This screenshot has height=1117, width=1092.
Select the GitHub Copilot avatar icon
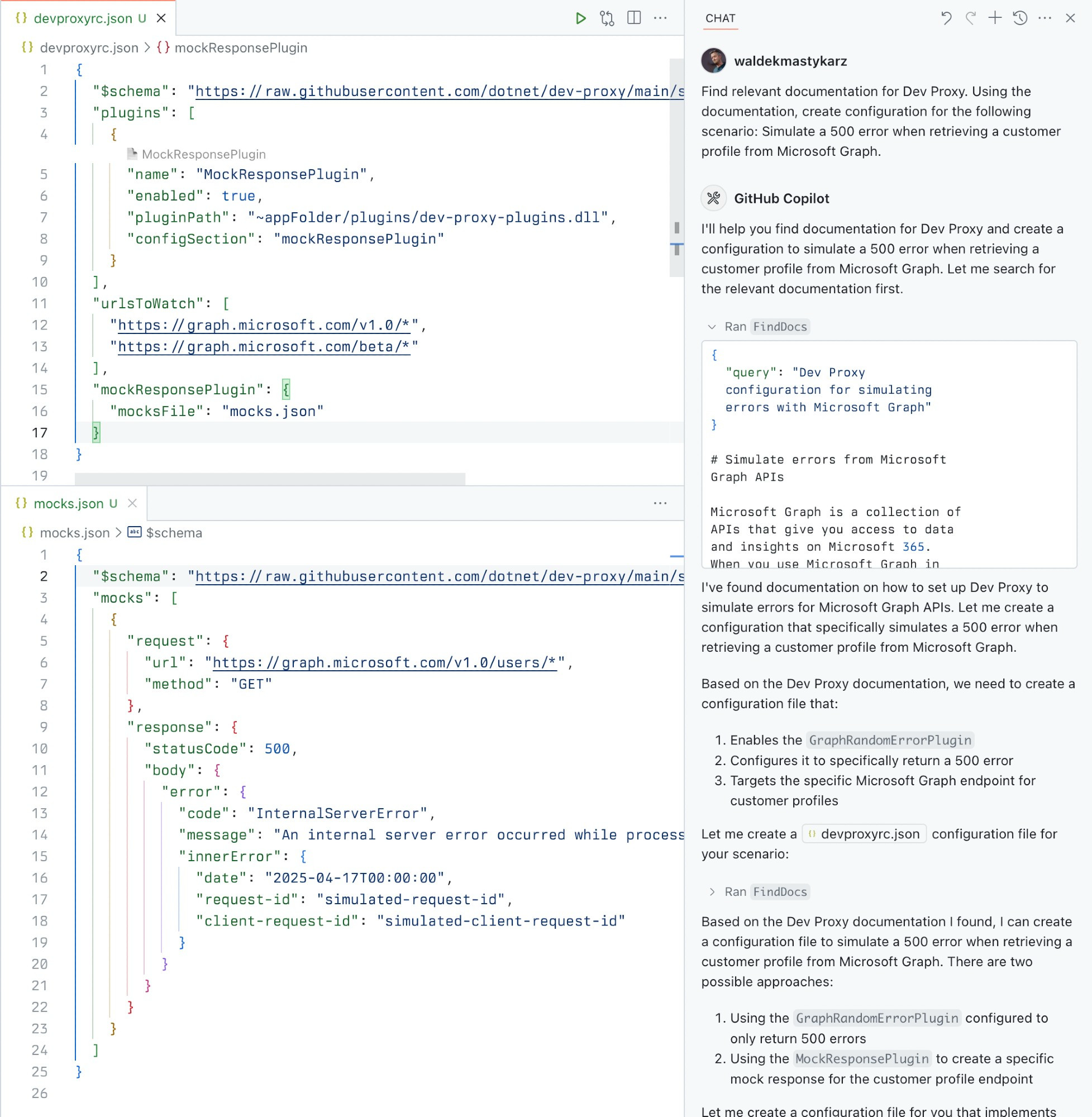point(714,198)
